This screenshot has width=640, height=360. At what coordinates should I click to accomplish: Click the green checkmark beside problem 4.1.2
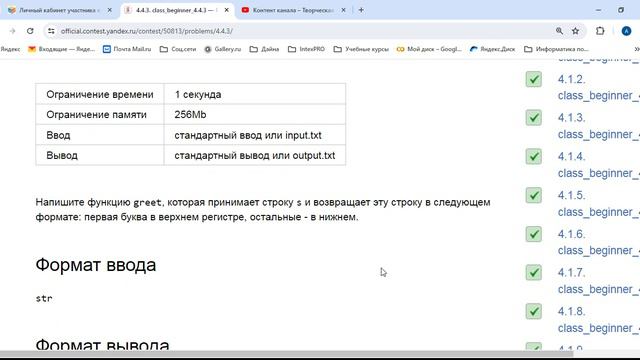pyautogui.click(x=533, y=79)
